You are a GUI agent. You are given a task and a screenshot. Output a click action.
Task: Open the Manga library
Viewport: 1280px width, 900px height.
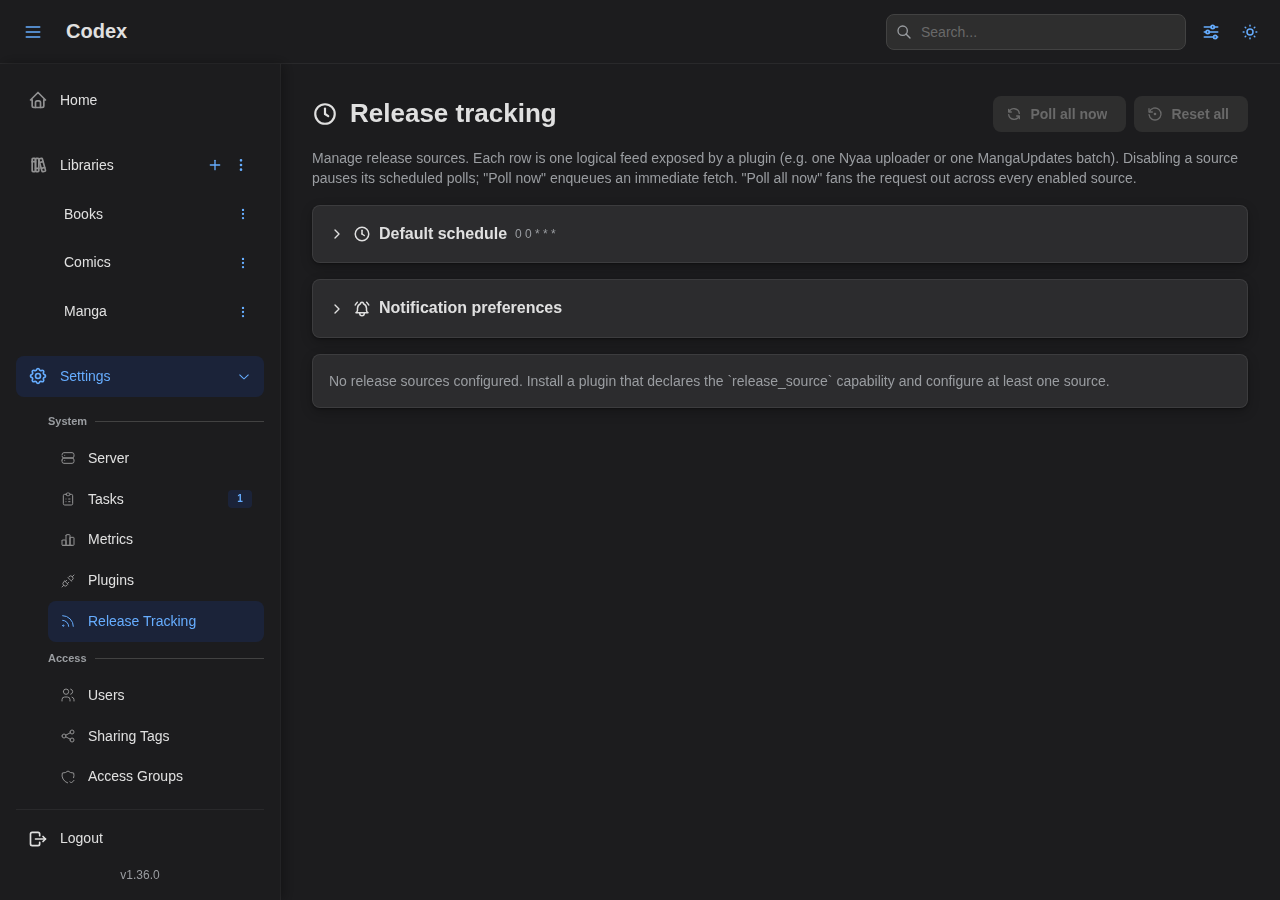tap(85, 311)
